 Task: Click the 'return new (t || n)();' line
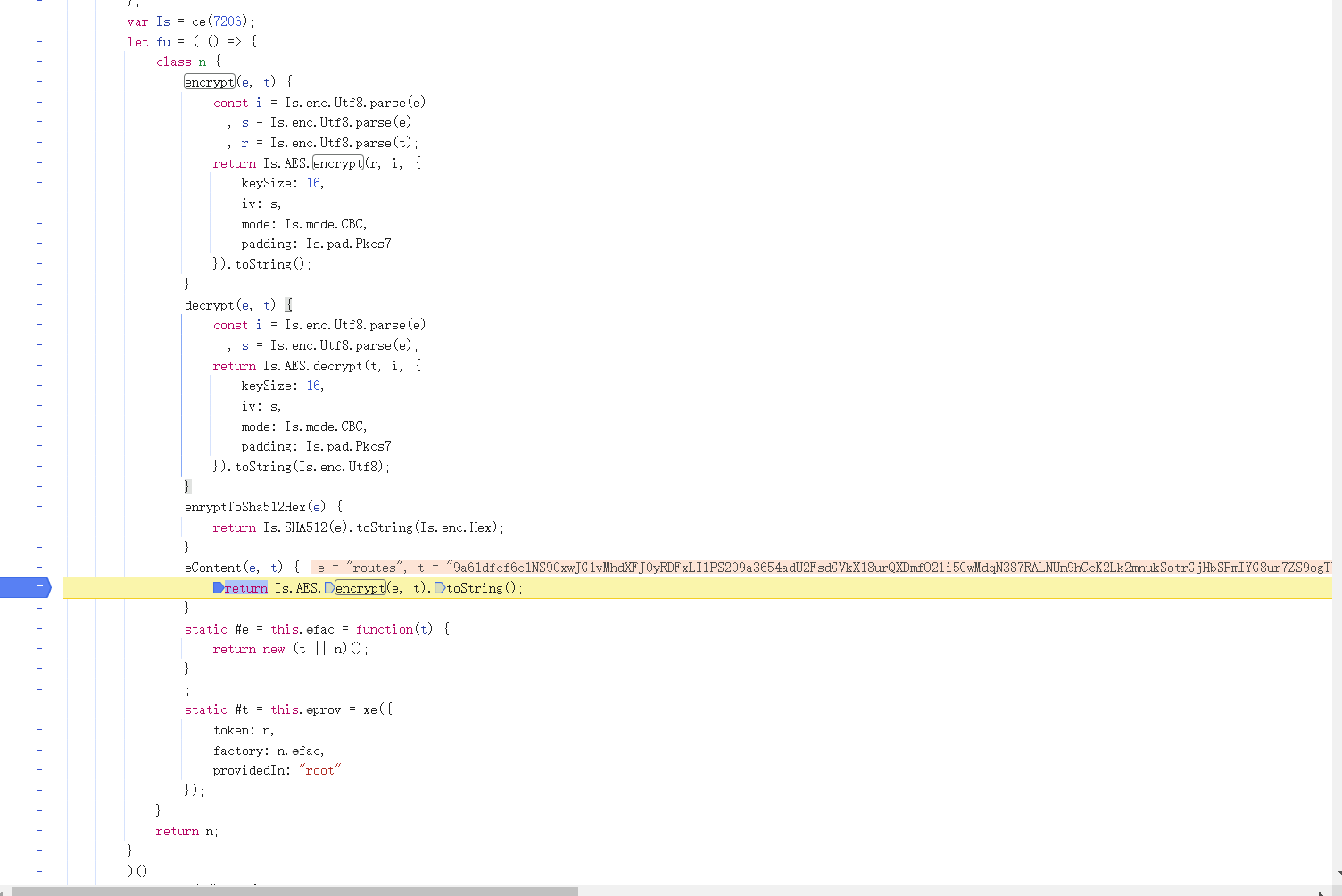(x=290, y=649)
